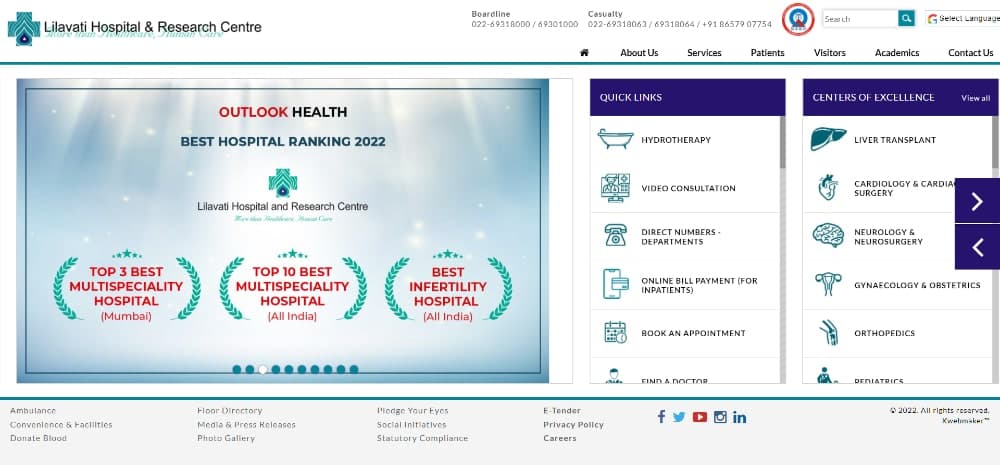Click the Video Consultation monitor icon

click(615, 188)
